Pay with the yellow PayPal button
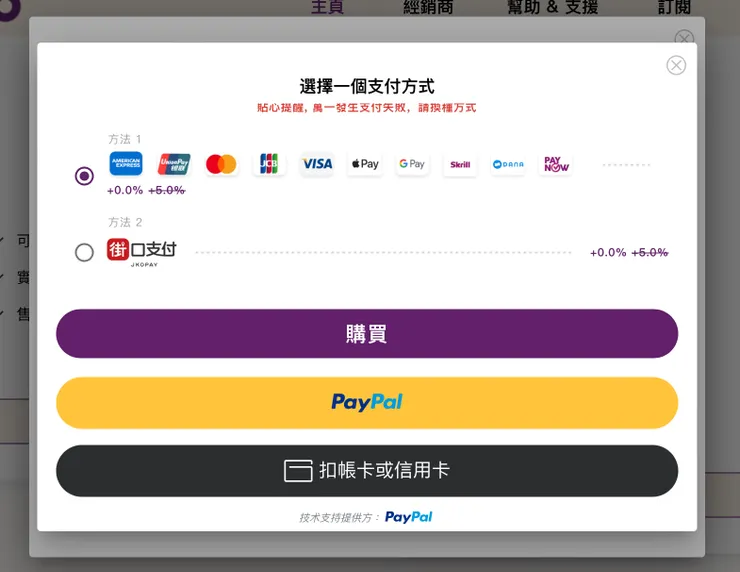This screenshot has width=740, height=572. click(367, 403)
